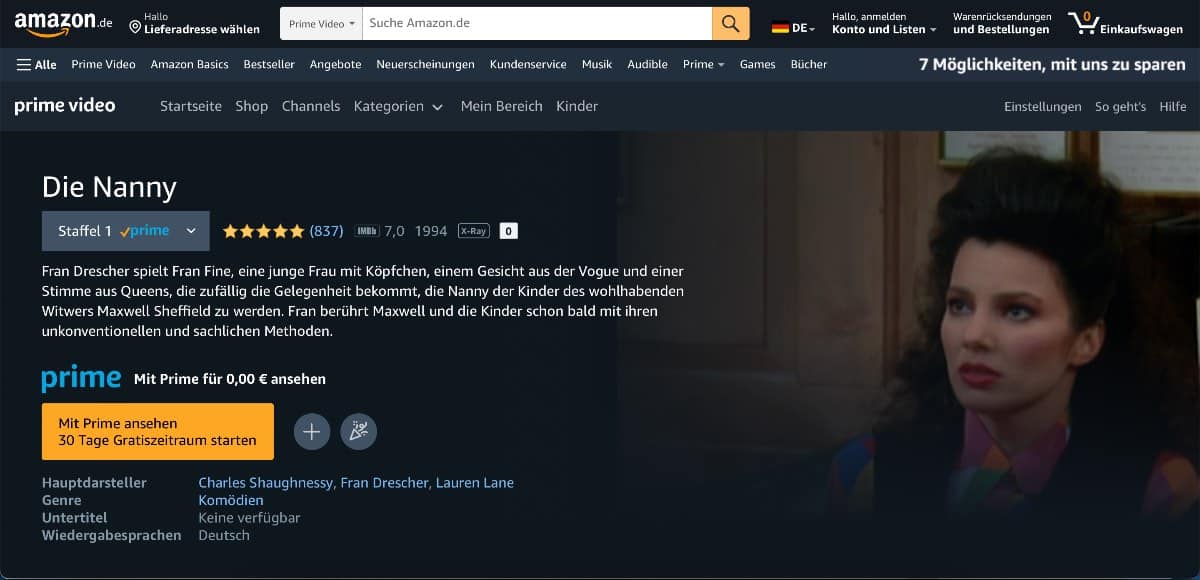Open So geht's link
The height and width of the screenshot is (580, 1200).
1121,106
